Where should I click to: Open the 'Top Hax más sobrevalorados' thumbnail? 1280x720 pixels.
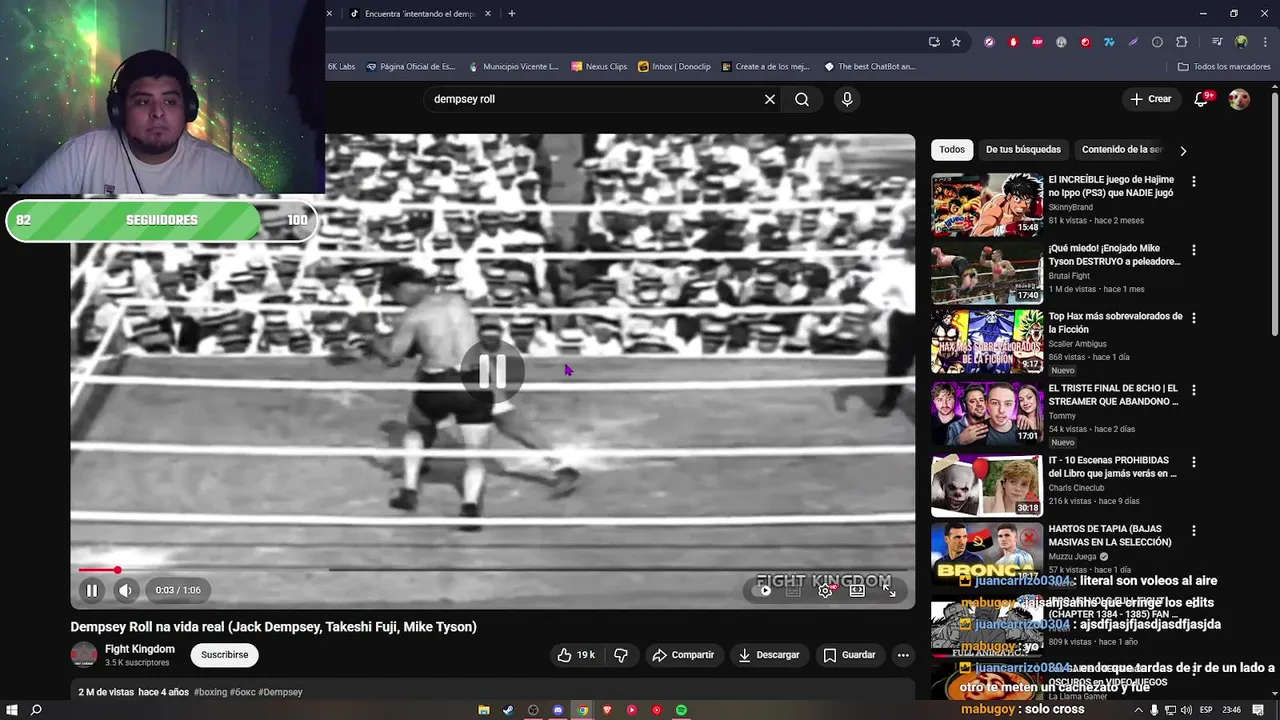(x=987, y=341)
